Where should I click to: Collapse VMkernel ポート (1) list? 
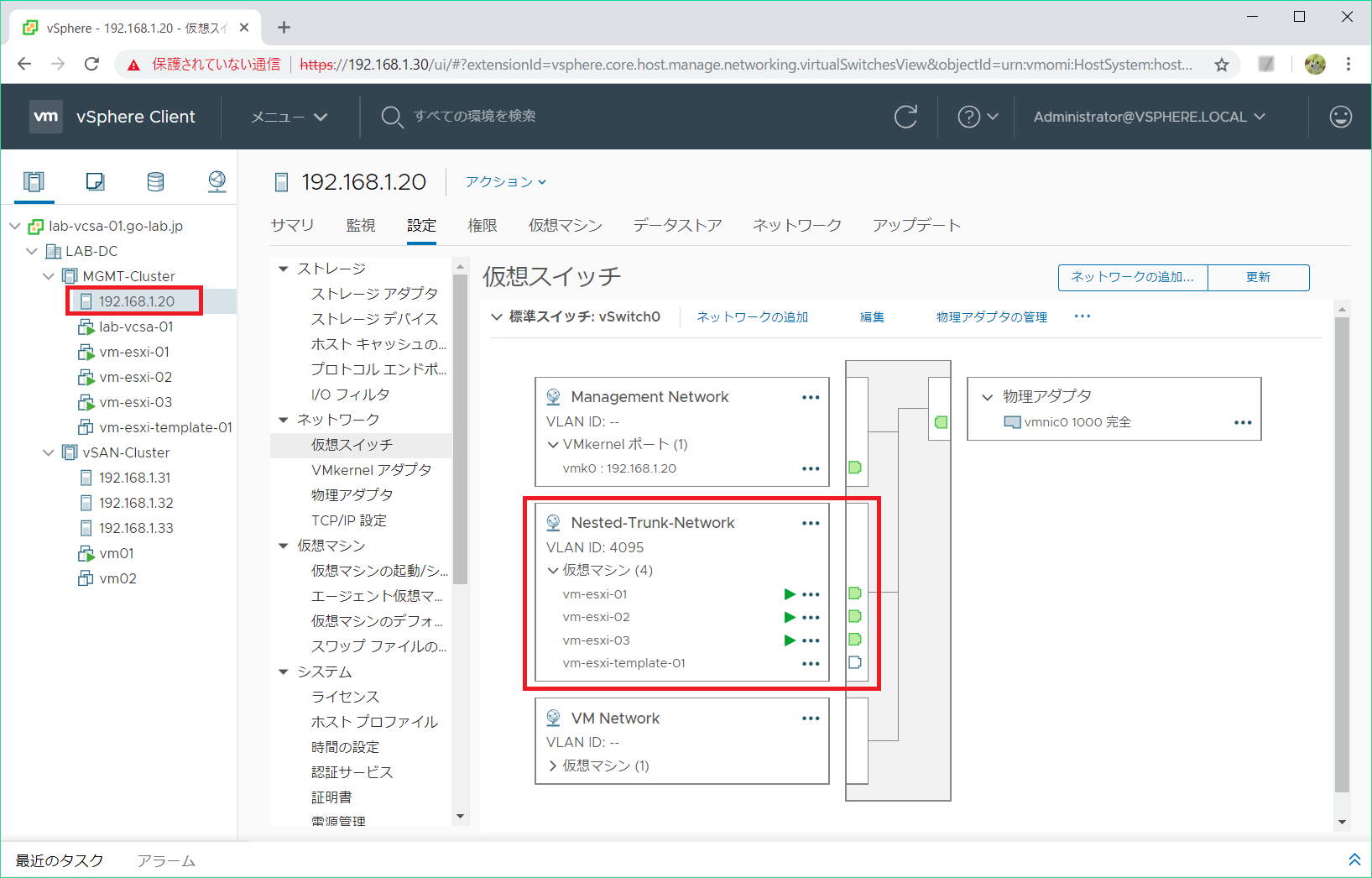point(553,444)
